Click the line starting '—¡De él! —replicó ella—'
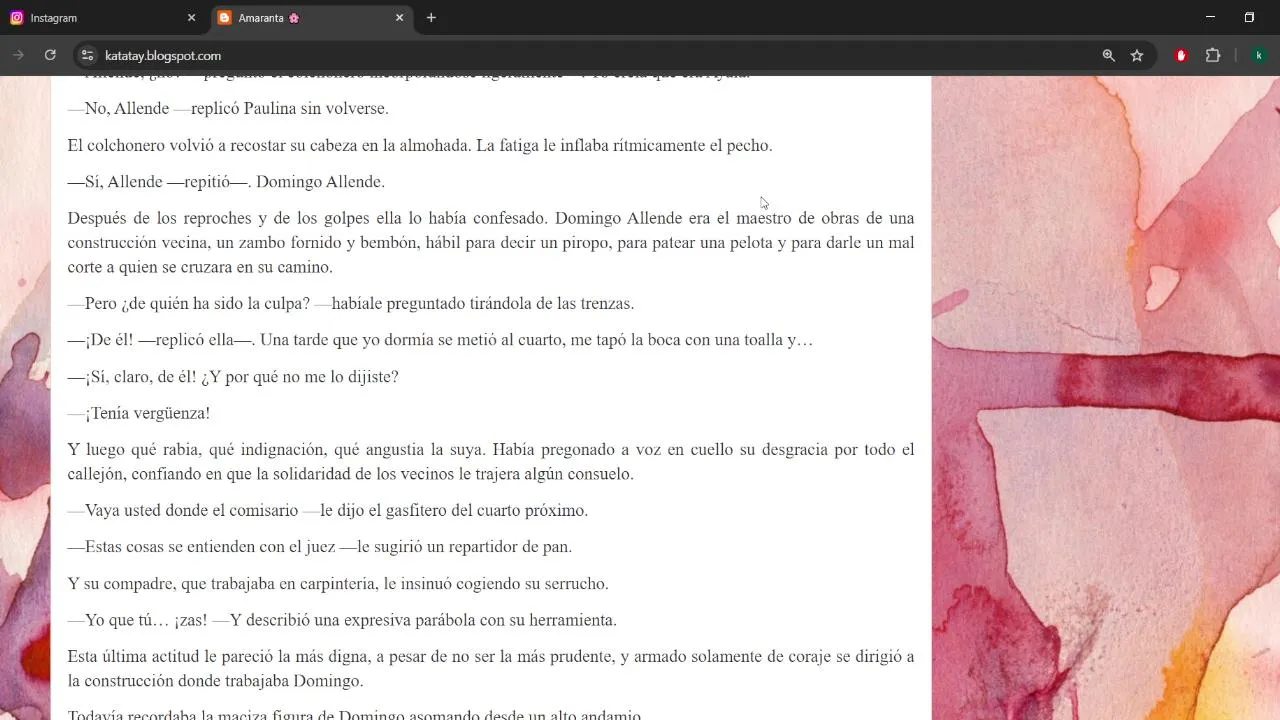 pos(440,340)
